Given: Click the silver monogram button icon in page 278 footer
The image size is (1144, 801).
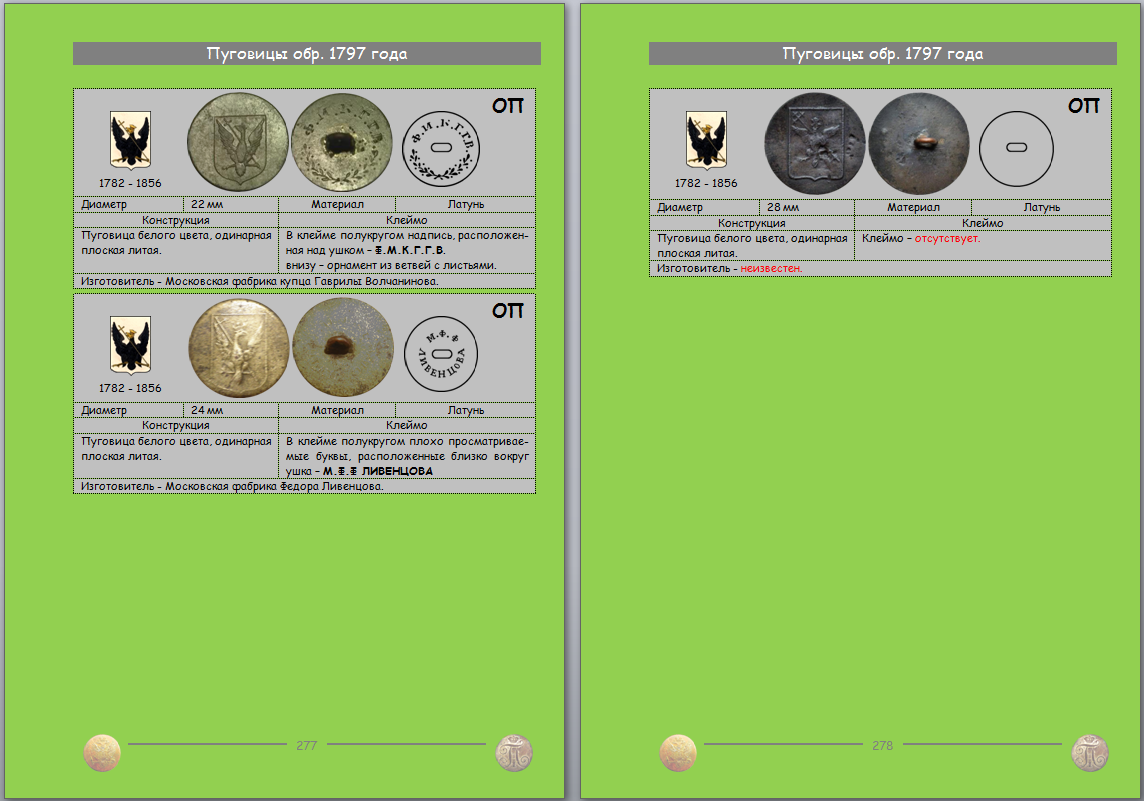Looking at the screenshot, I should 1090,752.
